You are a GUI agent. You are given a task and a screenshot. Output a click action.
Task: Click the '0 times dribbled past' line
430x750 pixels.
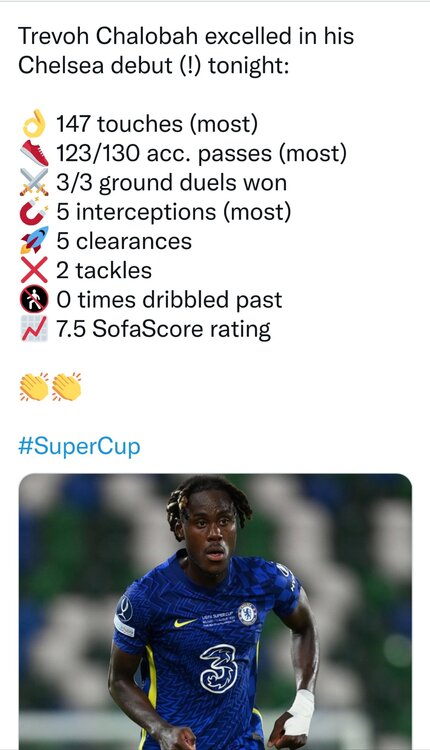point(169,300)
